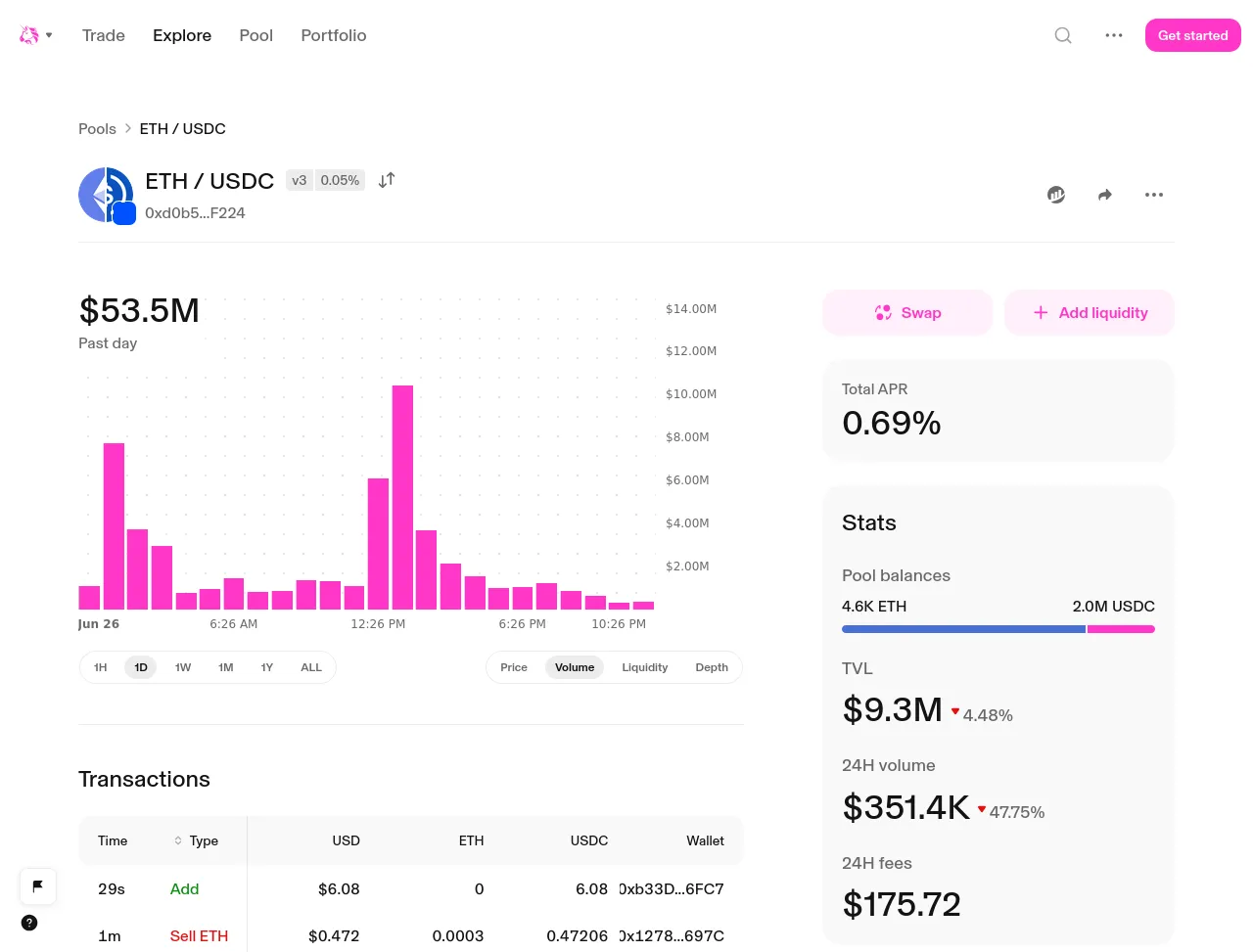This screenshot has width=1253, height=952.
Task: Click the pool balances ETH blue bar
Action: pyautogui.click(x=963, y=629)
